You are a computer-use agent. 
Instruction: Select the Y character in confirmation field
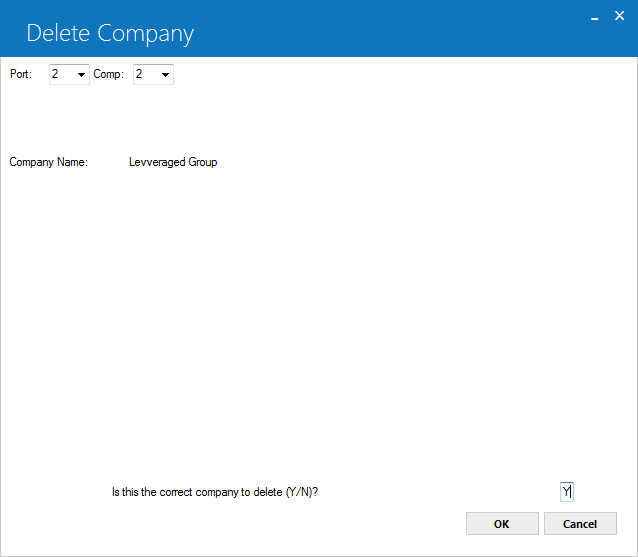tap(566, 492)
